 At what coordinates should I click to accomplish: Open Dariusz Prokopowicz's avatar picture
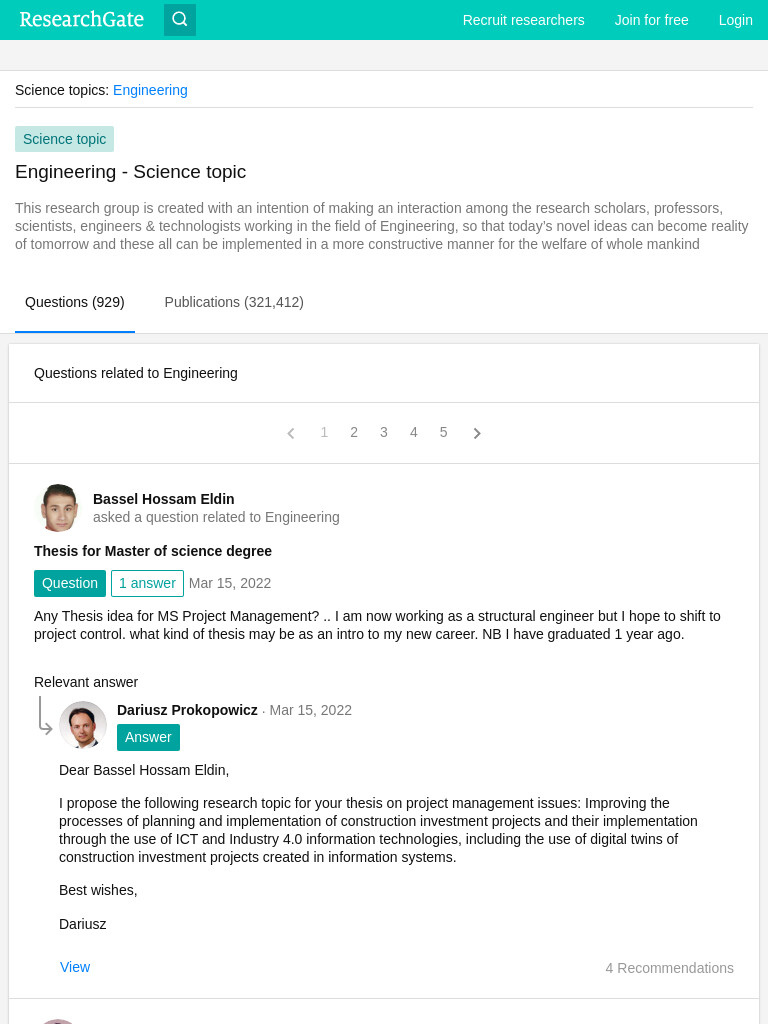pyautogui.click(x=83, y=725)
